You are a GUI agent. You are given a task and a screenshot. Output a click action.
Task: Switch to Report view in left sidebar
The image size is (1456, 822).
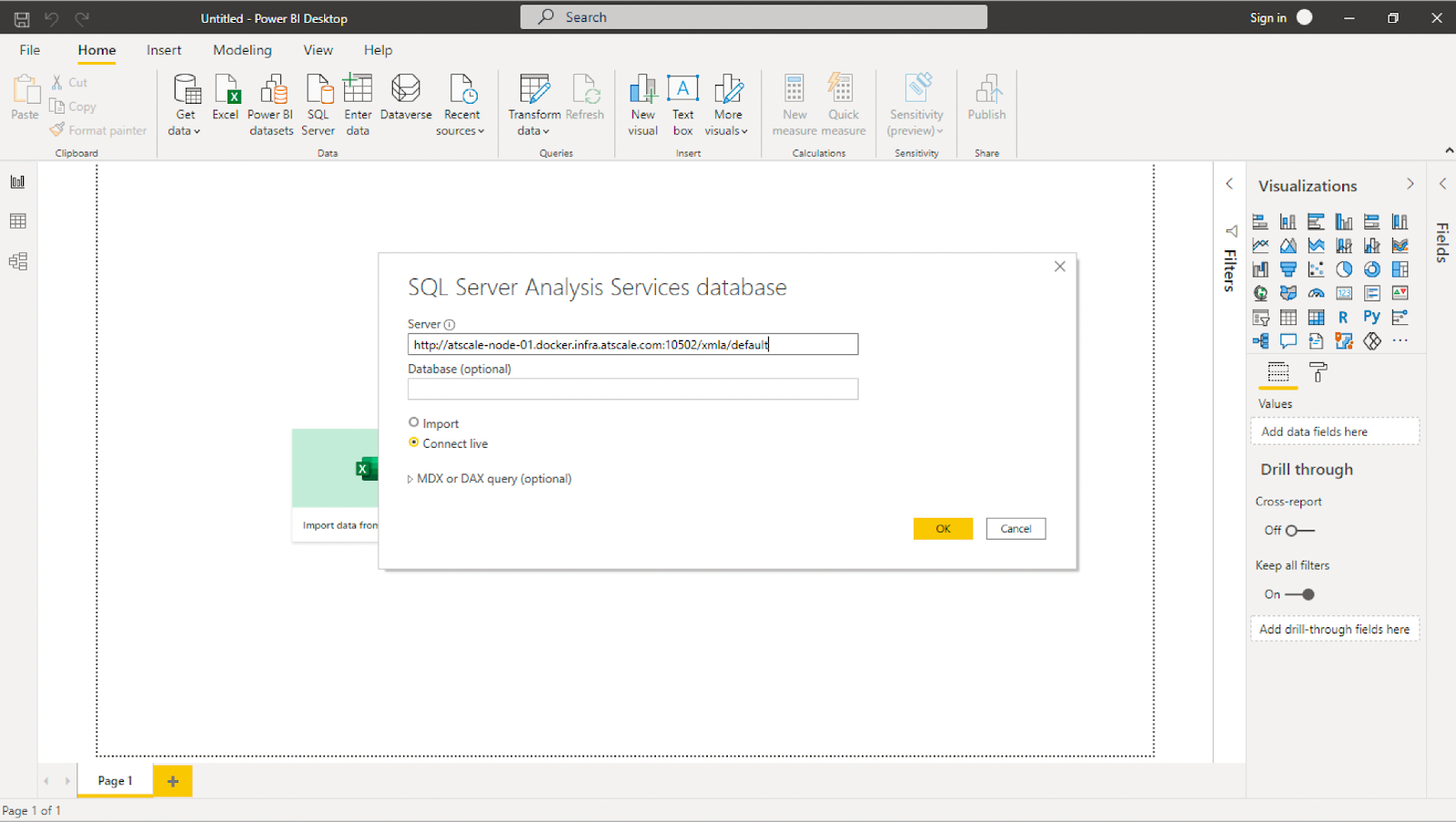(x=18, y=182)
